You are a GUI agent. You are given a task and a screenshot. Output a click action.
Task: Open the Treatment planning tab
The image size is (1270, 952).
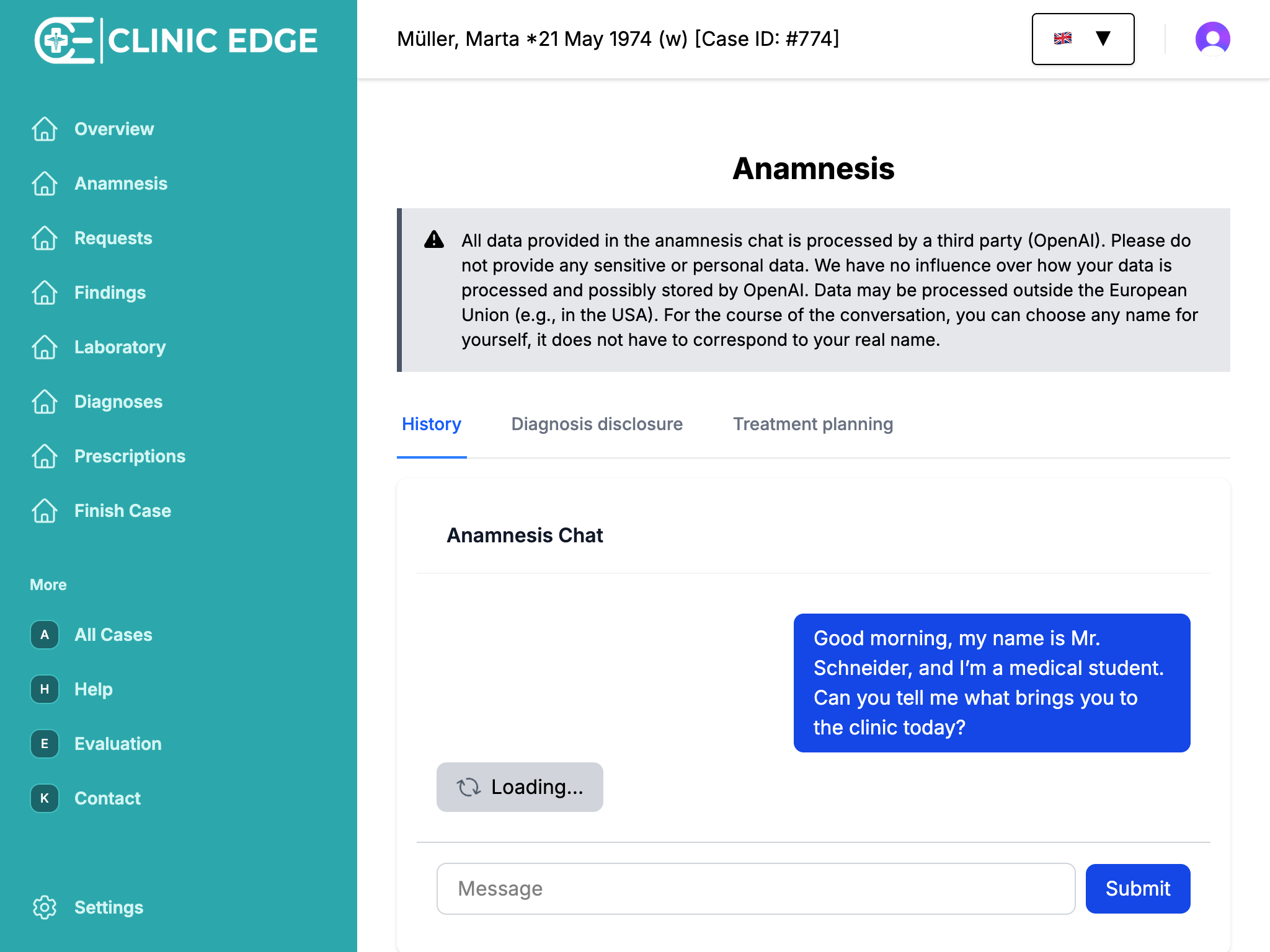pos(812,424)
